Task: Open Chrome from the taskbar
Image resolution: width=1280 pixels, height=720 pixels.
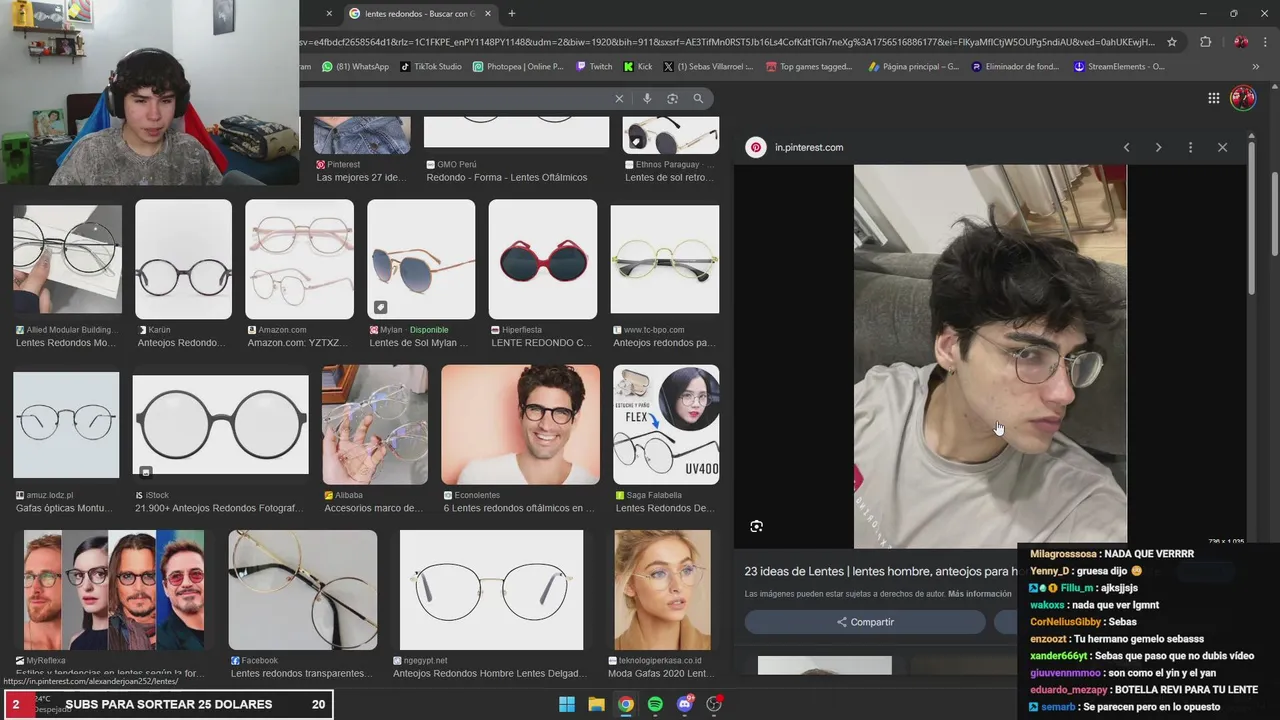Action: coord(625,704)
